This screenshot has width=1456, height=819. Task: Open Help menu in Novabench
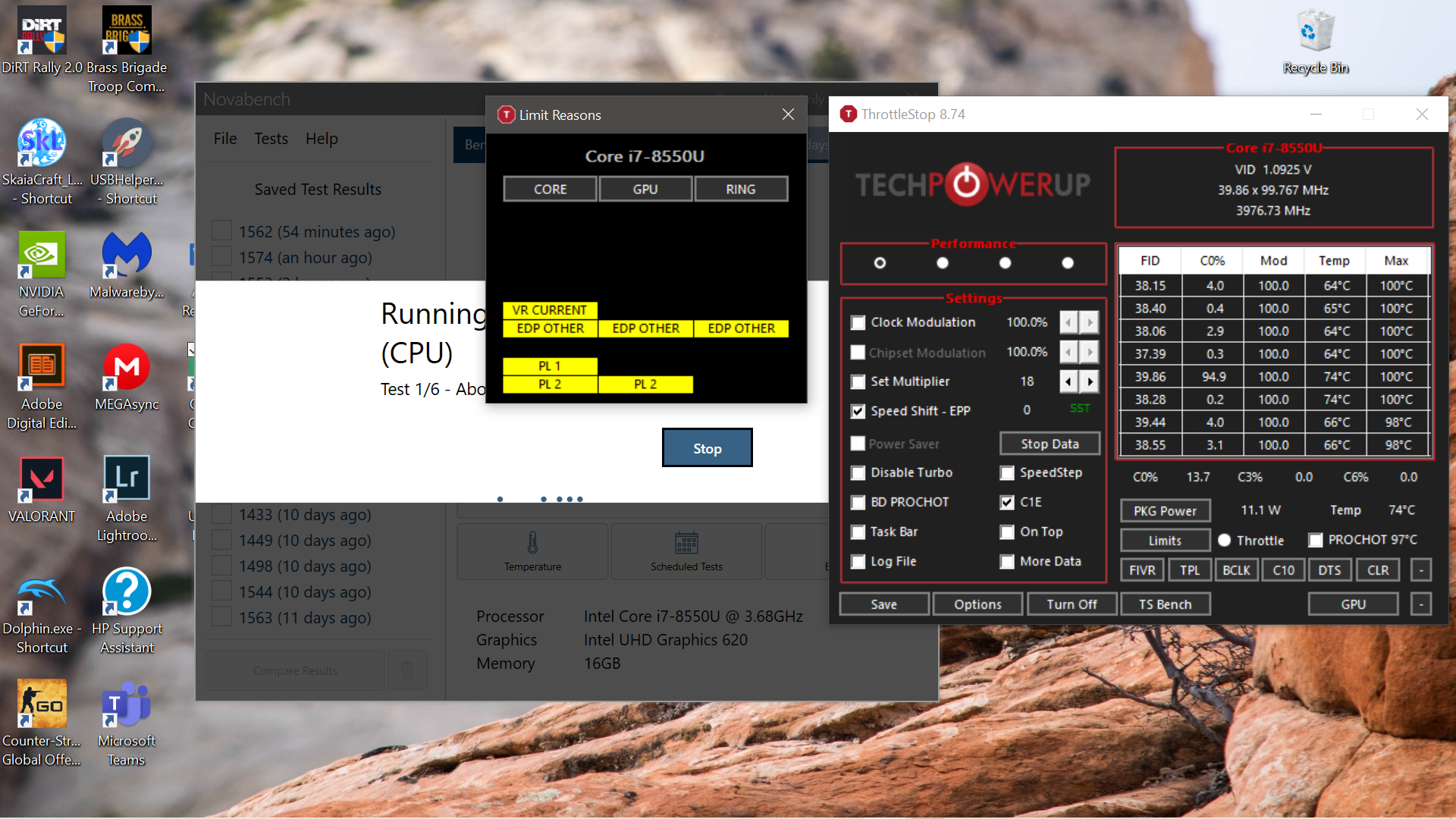[322, 139]
